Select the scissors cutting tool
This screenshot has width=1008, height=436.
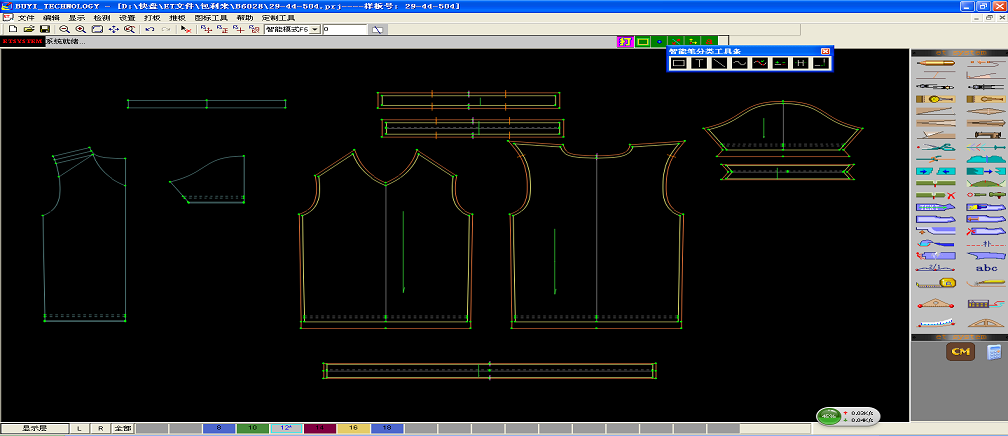pyautogui.click(x=935, y=147)
